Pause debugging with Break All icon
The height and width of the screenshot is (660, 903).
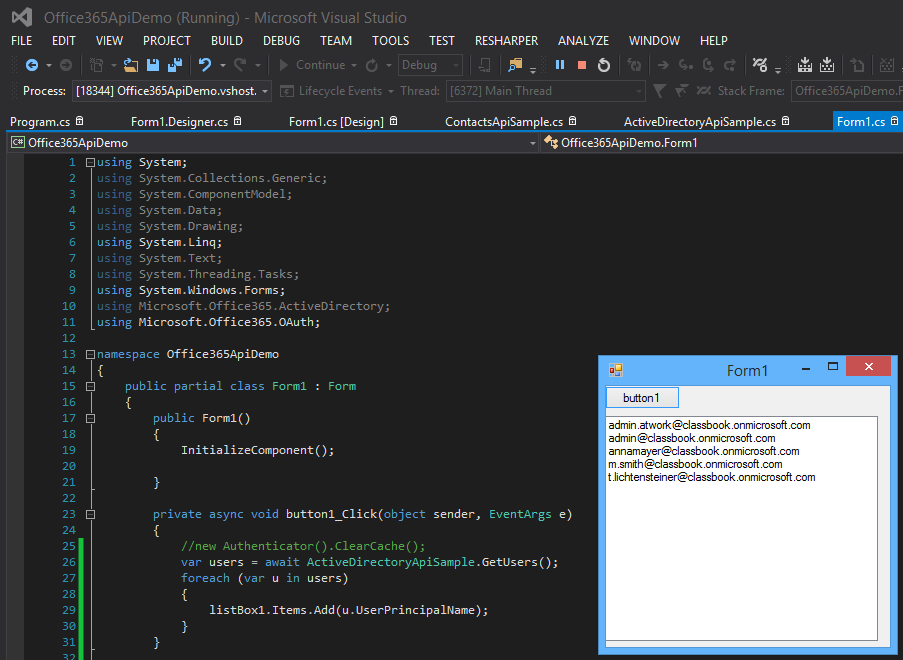point(560,65)
